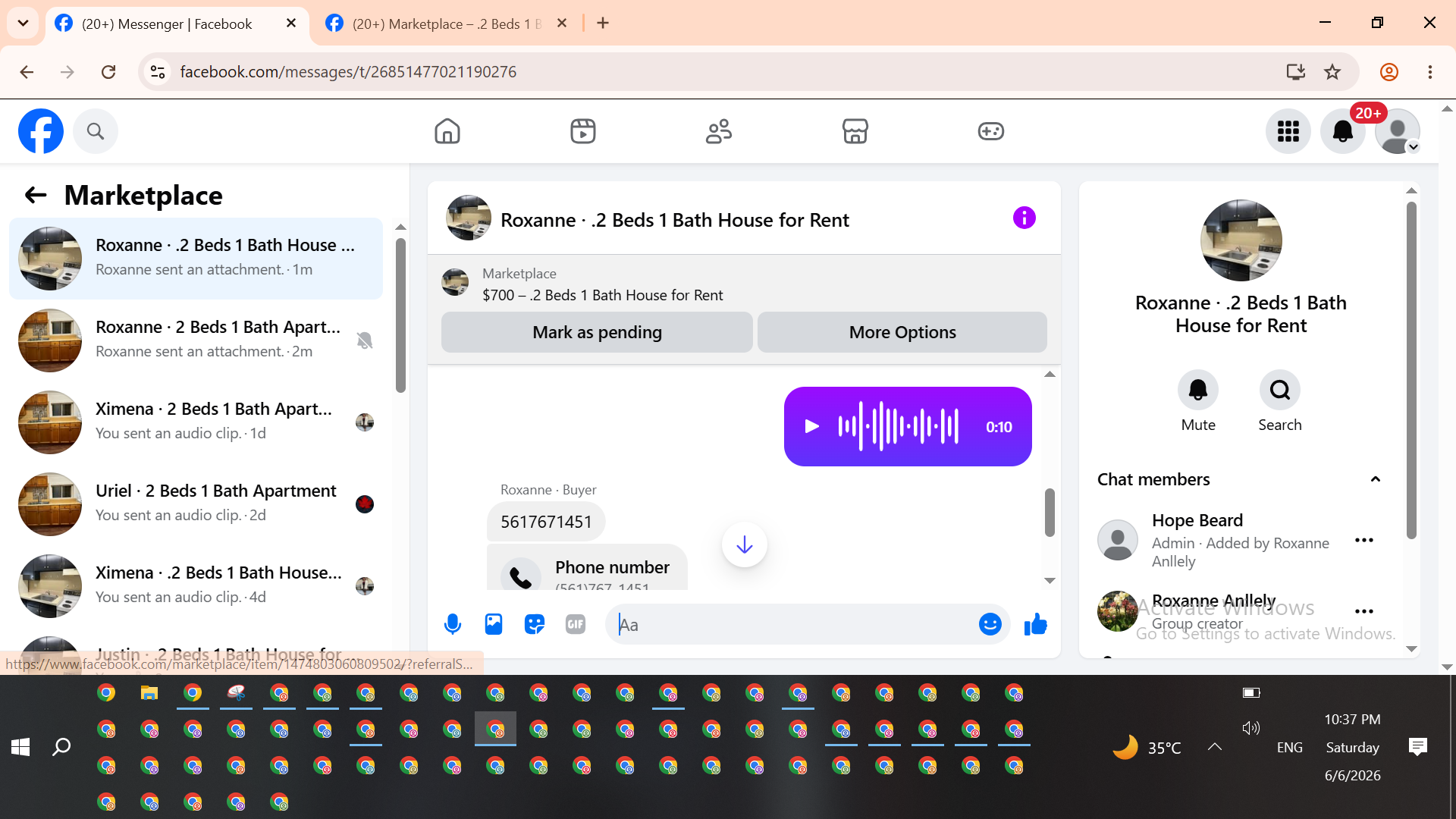Jump to latest message arrow
This screenshot has width=1456, height=819.
(745, 544)
